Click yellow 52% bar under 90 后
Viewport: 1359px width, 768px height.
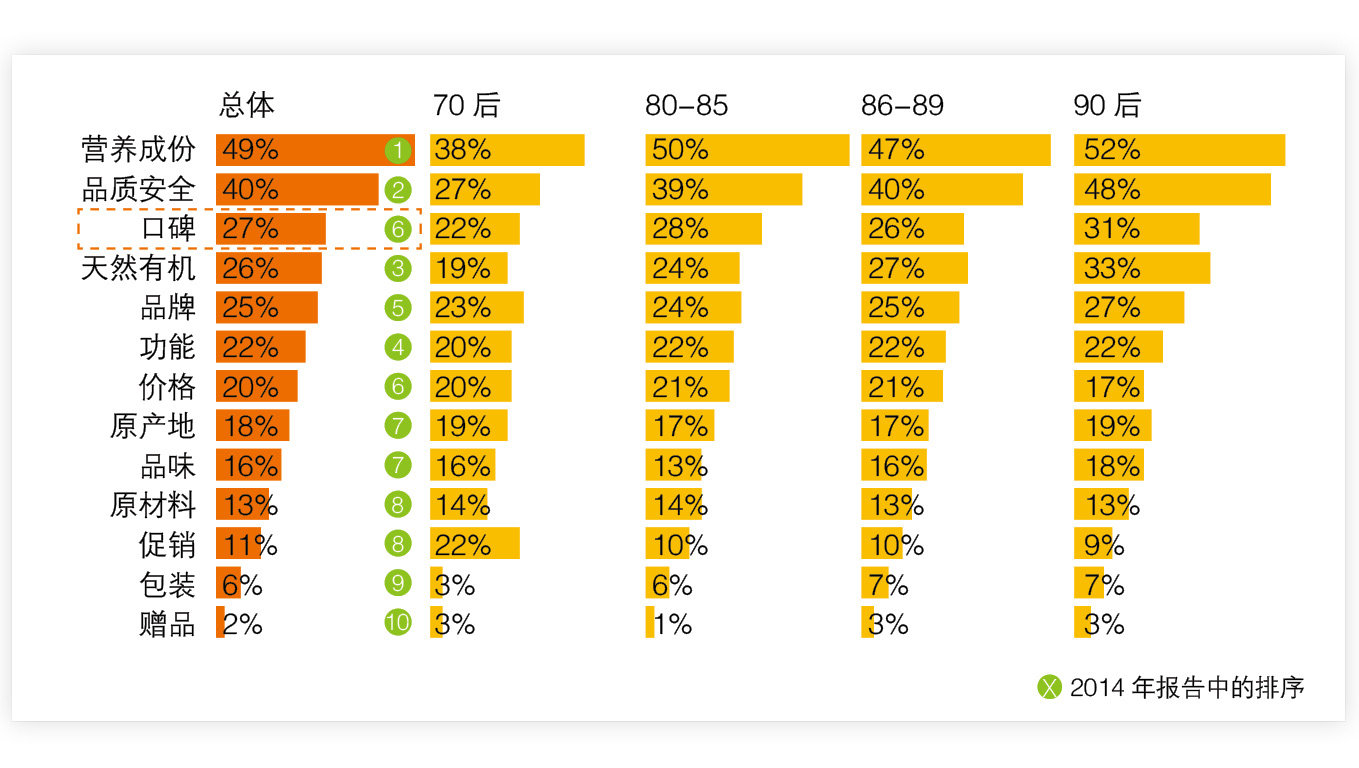(1180, 150)
